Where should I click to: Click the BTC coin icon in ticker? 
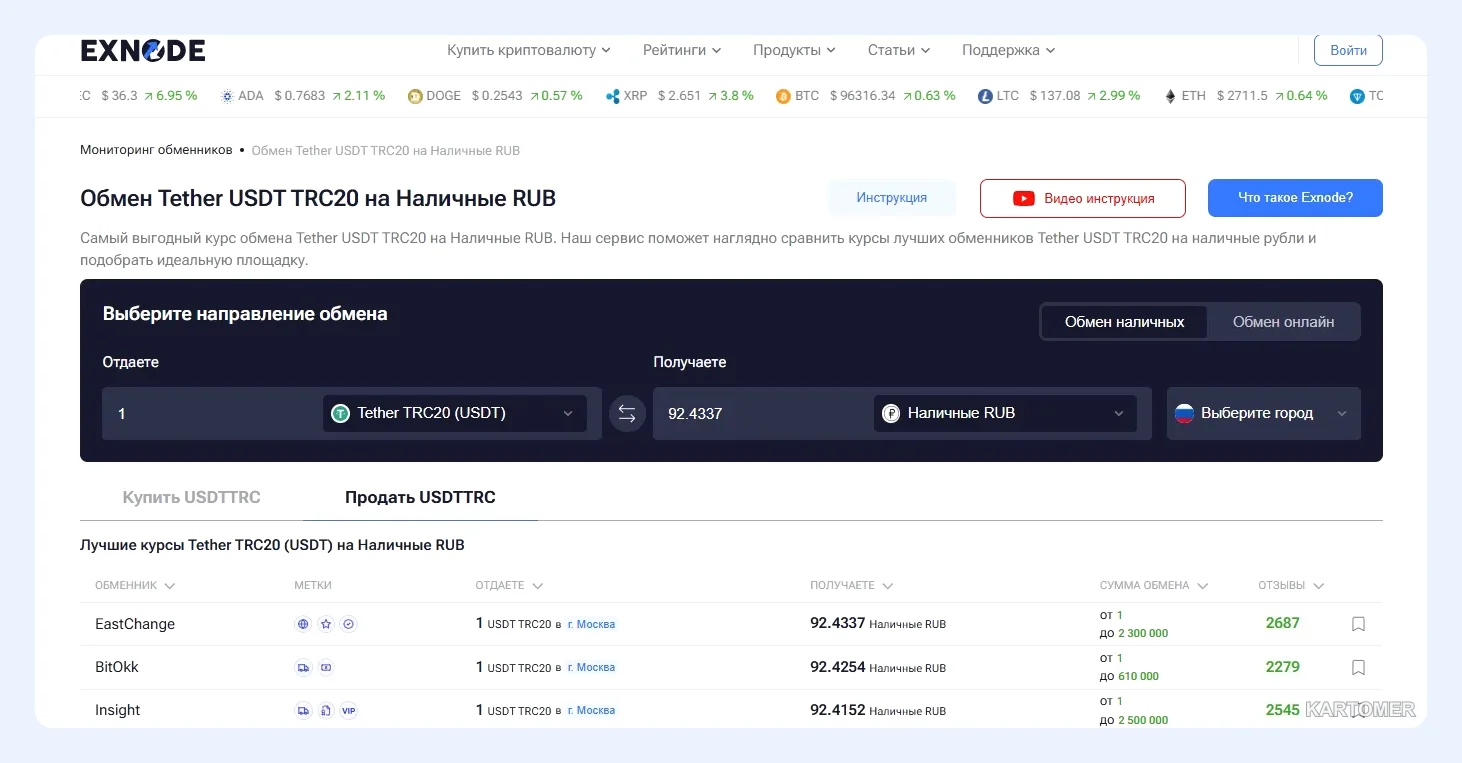point(783,96)
